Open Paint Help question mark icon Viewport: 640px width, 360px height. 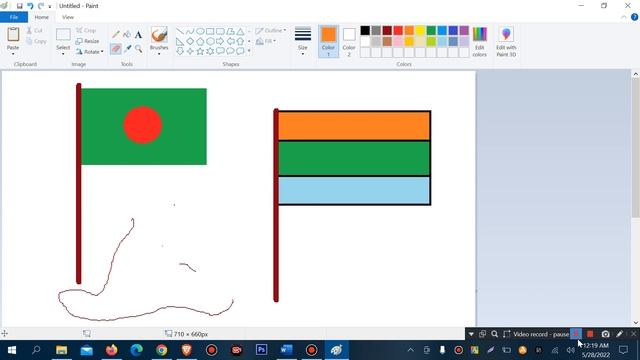pos(634,17)
